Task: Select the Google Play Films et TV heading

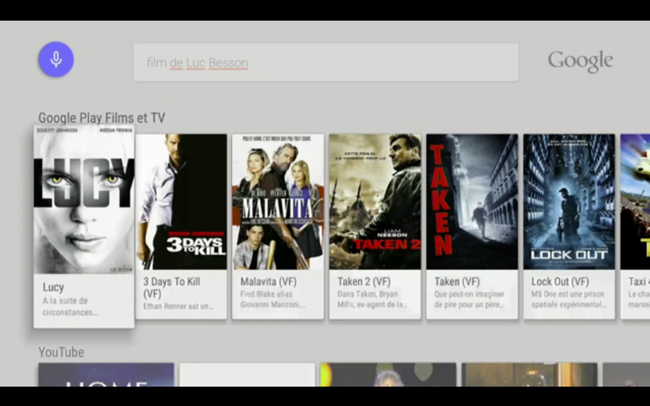Action: click(102, 118)
